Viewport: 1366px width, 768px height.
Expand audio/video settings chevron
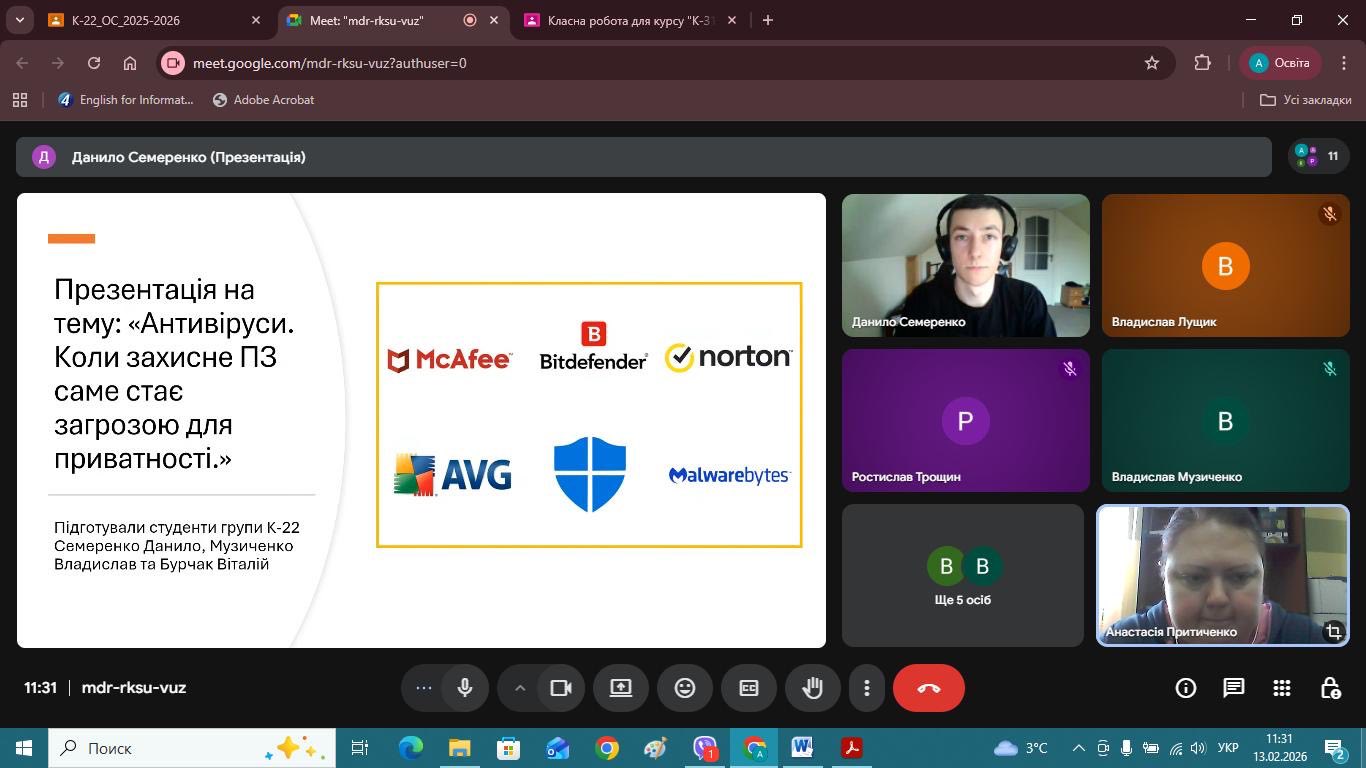point(520,688)
